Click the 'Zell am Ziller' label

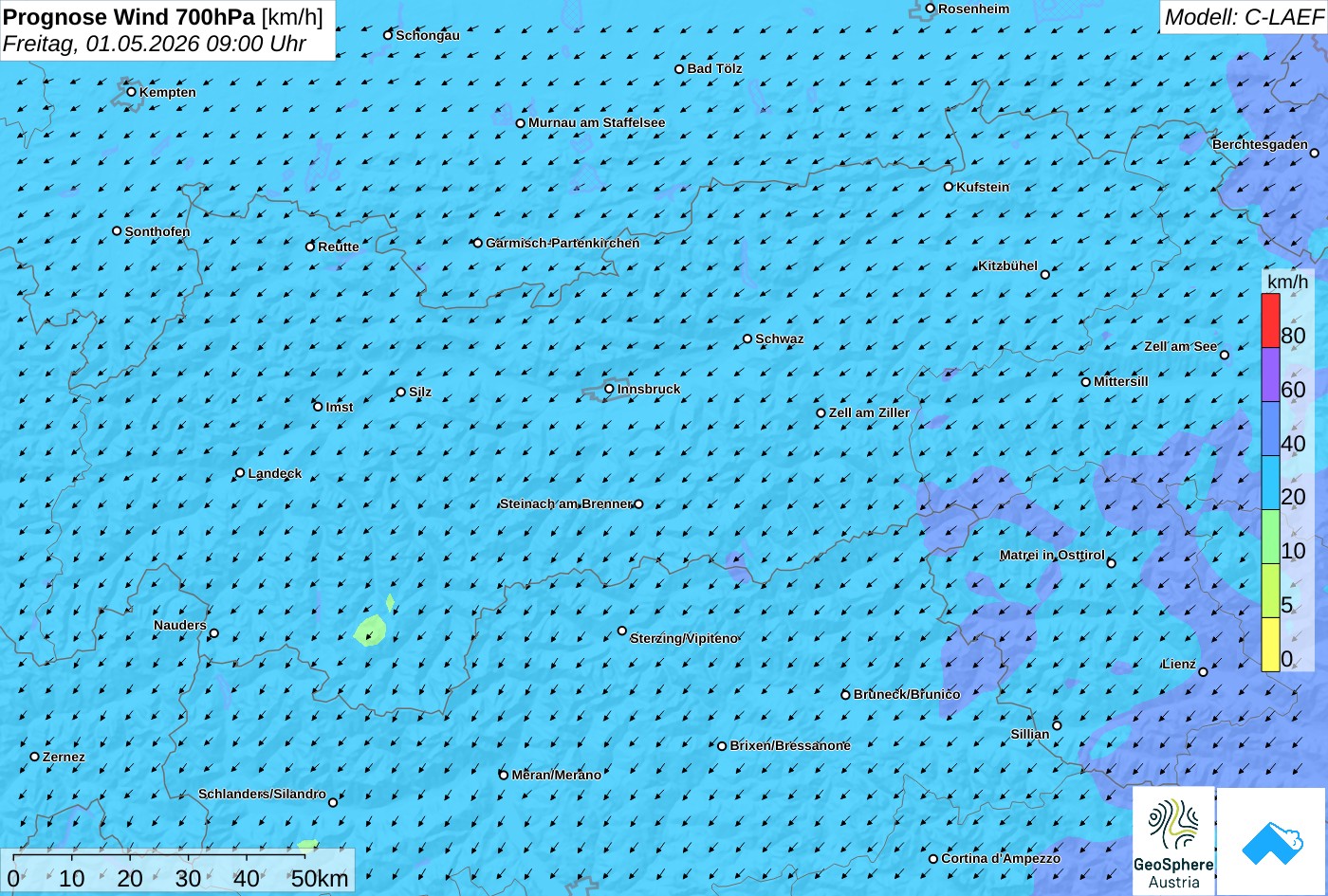(869, 412)
